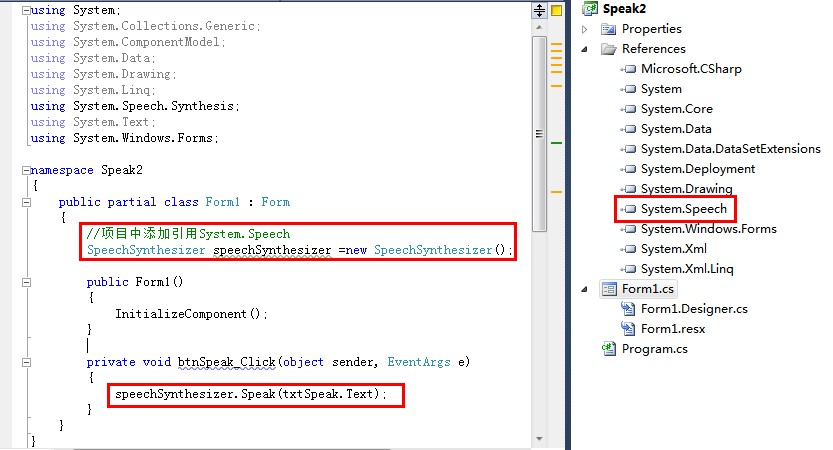Click the vertical scrollbar thumb
Image resolution: width=833 pixels, height=450 pixels.
(539, 134)
